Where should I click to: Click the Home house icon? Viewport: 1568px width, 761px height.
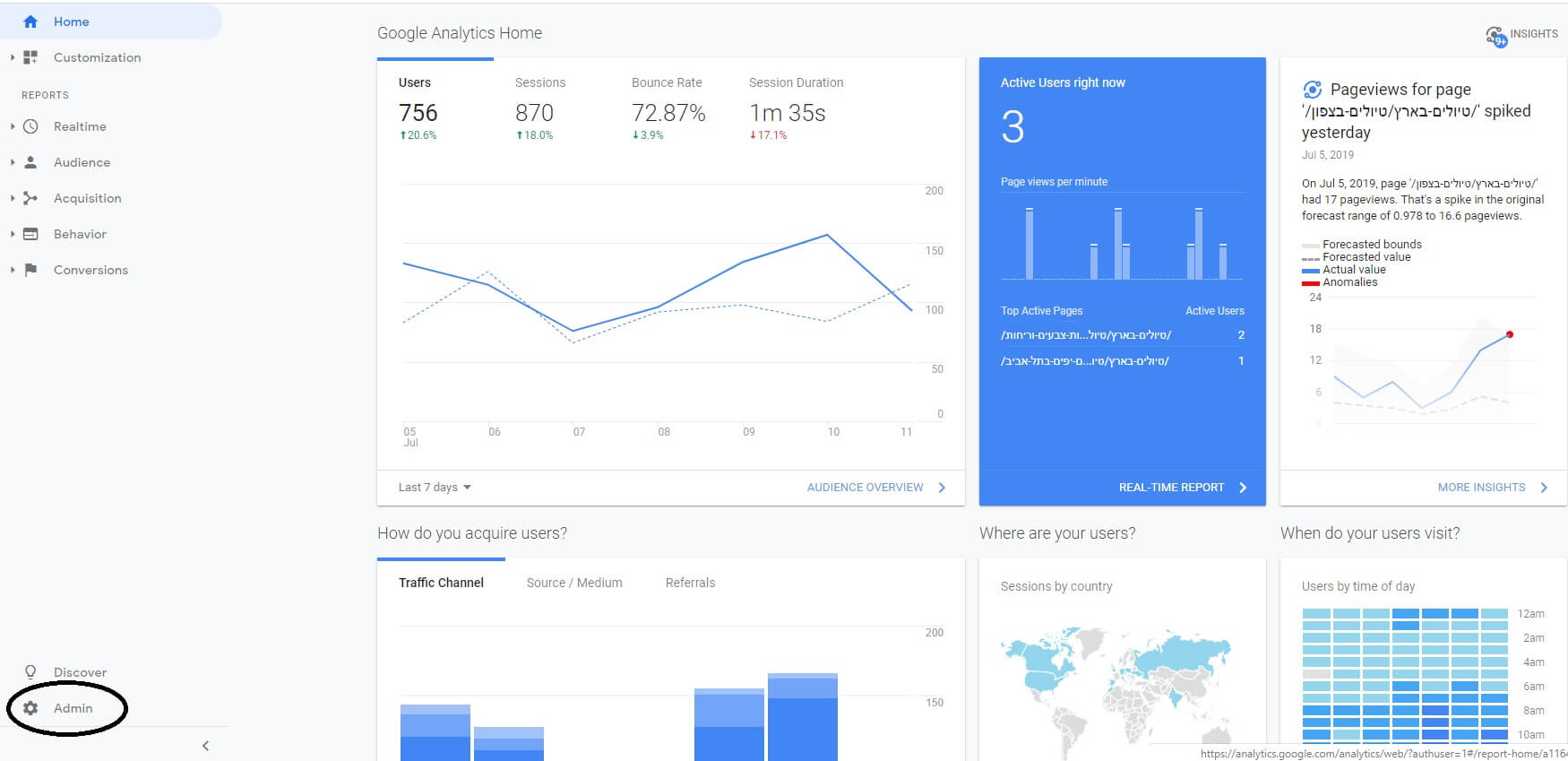30,22
